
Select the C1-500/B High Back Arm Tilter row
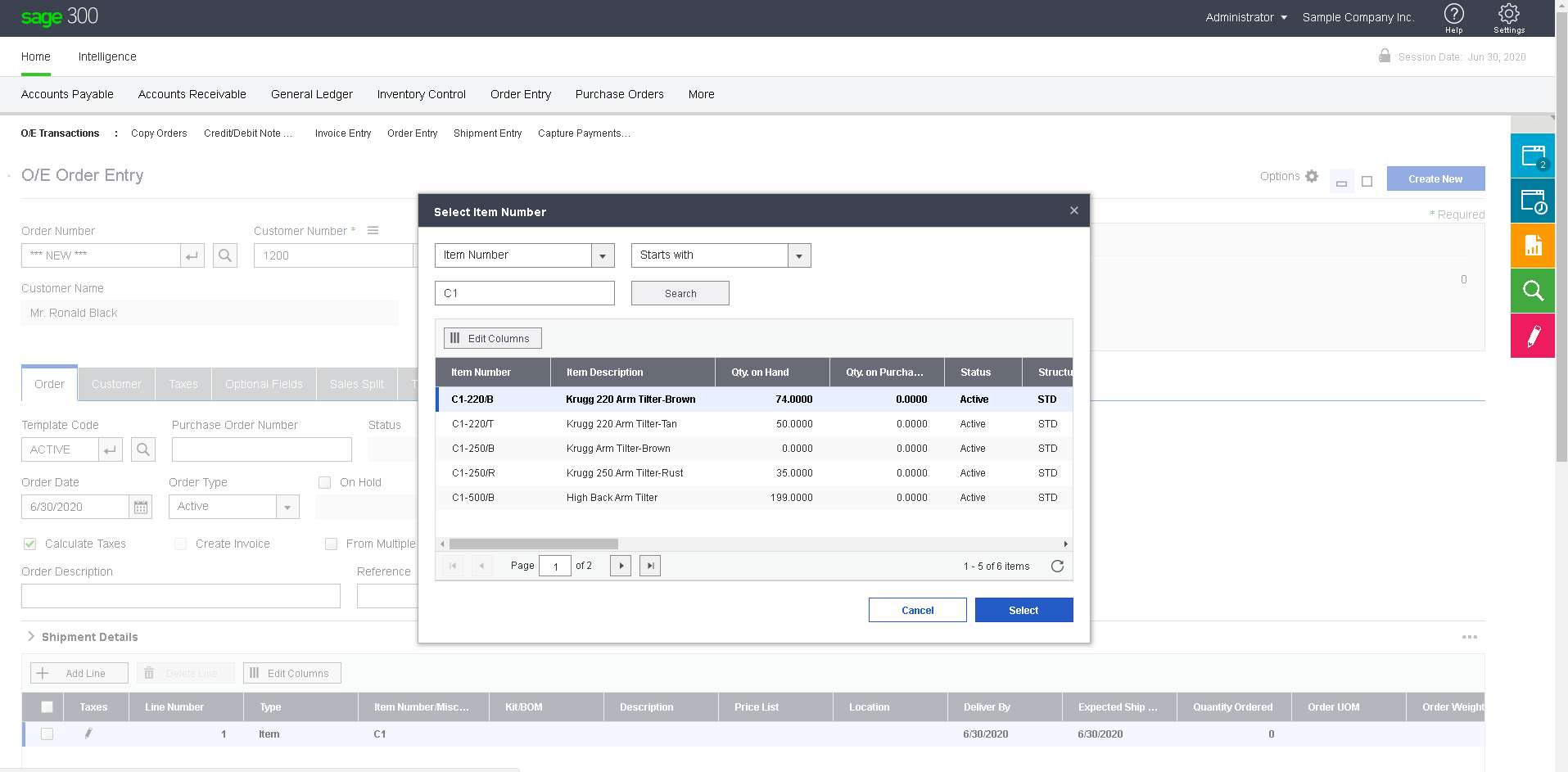click(x=754, y=498)
